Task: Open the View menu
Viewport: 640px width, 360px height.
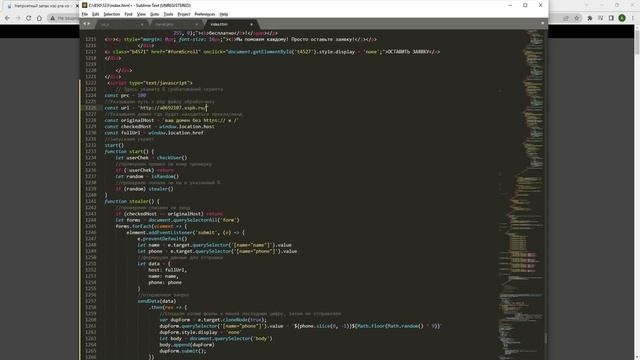Action: 141,14
